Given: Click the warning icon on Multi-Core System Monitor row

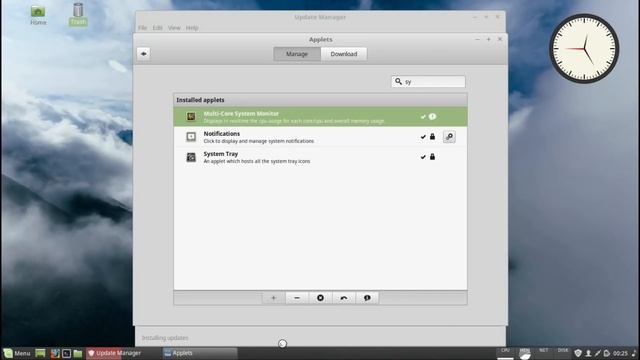Looking at the screenshot, I should click(x=432, y=117).
